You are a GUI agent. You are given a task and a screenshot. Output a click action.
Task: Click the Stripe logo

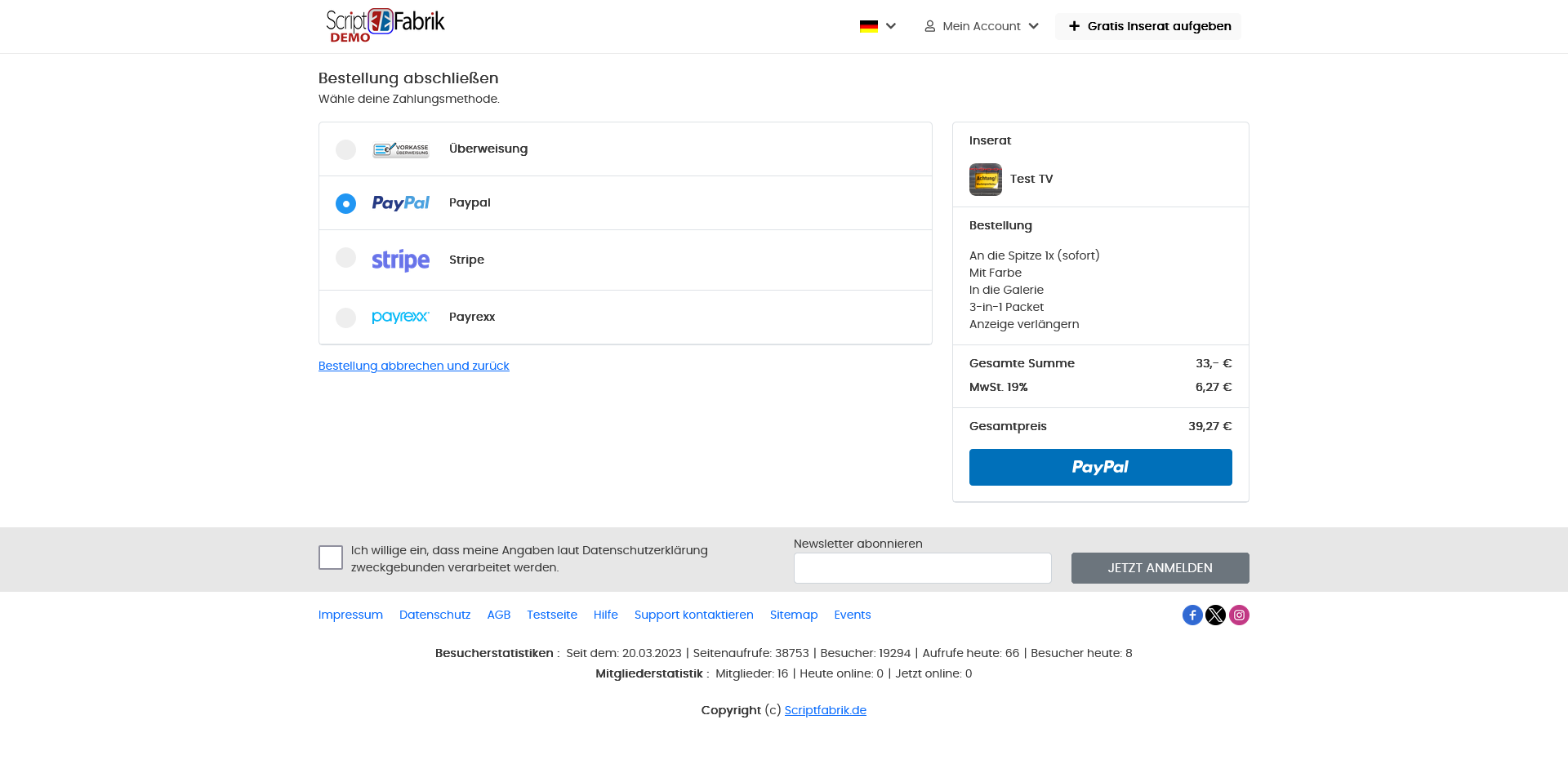pyautogui.click(x=400, y=260)
